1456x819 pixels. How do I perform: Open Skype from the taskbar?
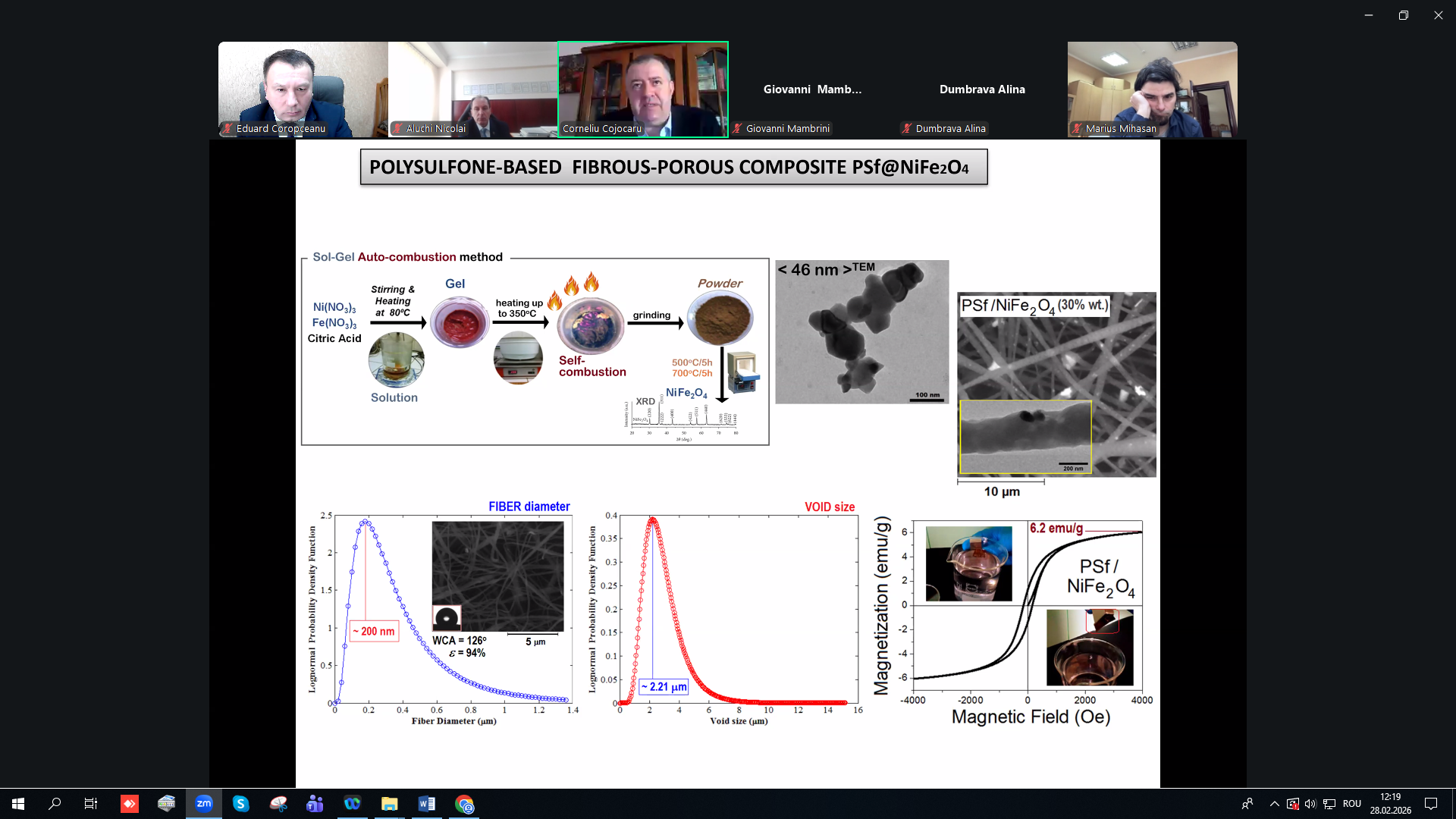click(x=241, y=804)
